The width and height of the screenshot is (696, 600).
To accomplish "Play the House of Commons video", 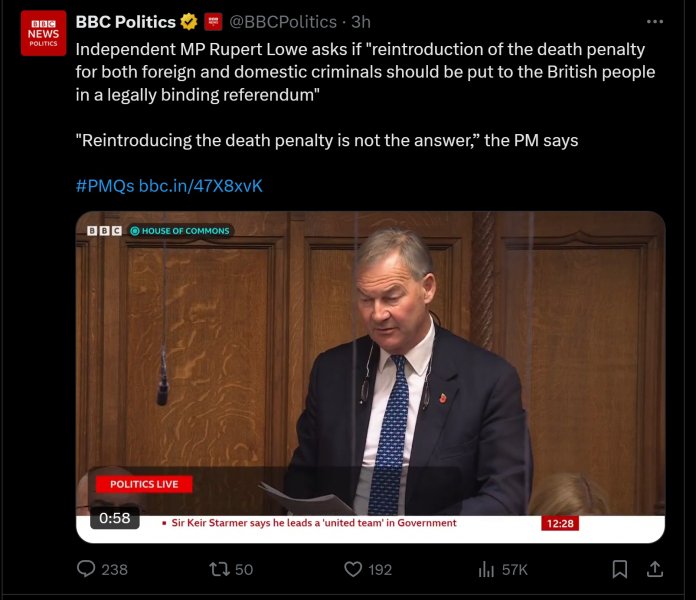I will pyautogui.click(x=371, y=376).
